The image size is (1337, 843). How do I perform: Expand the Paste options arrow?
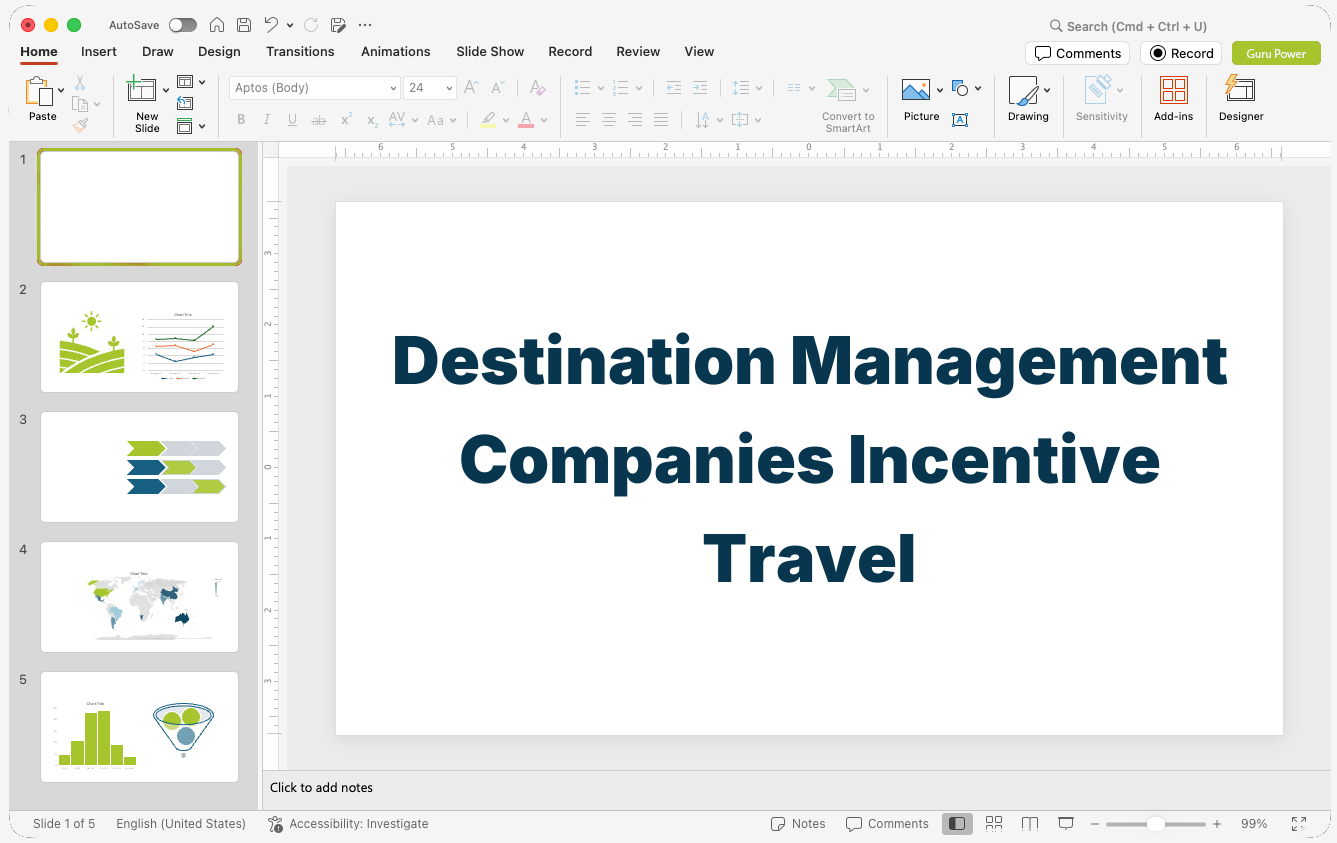[x=62, y=90]
